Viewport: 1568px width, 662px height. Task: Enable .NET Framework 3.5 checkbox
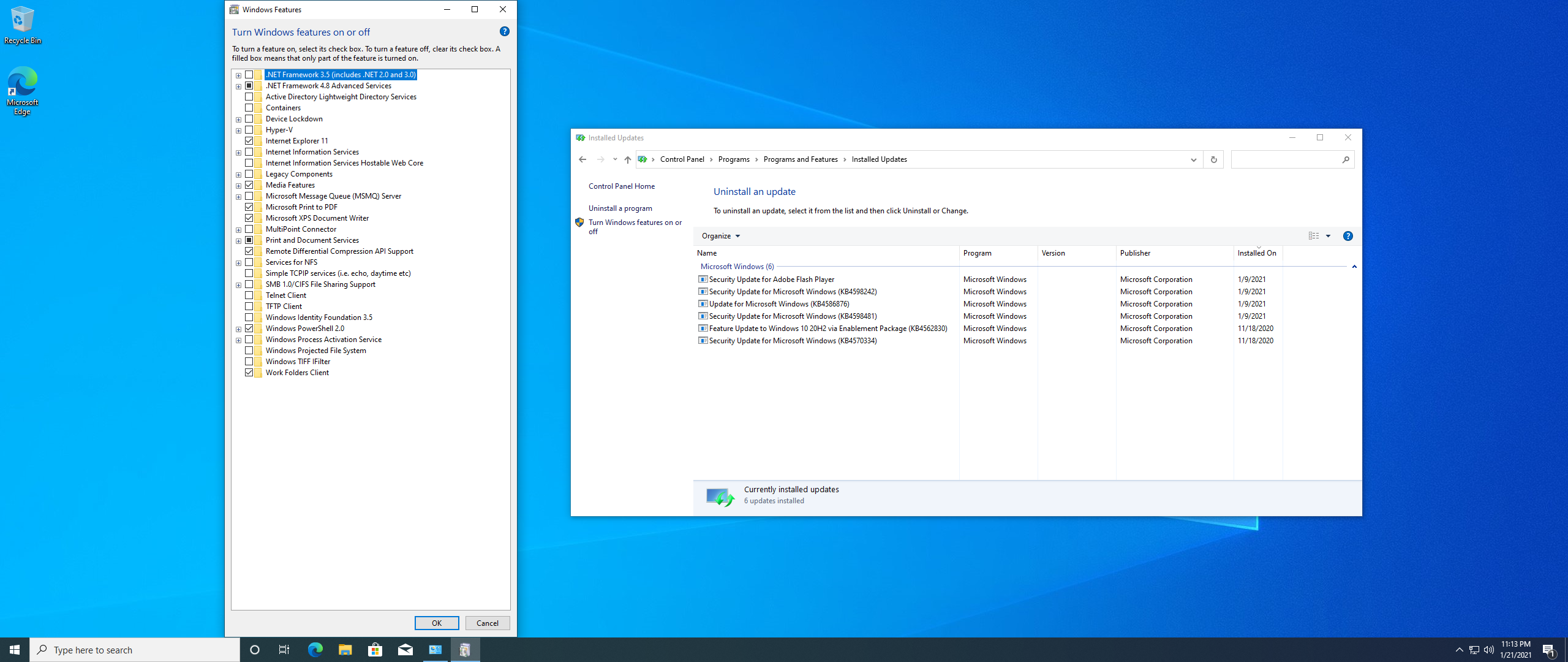249,75
